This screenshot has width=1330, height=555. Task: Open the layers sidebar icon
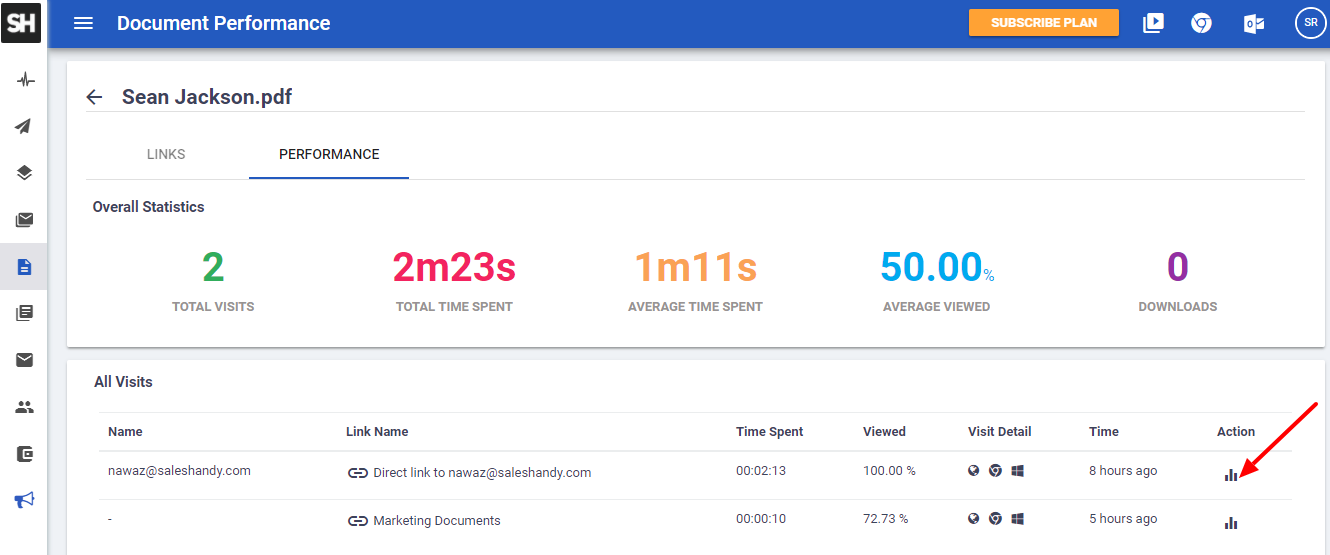pyautogui.click(x=24, y=173)
